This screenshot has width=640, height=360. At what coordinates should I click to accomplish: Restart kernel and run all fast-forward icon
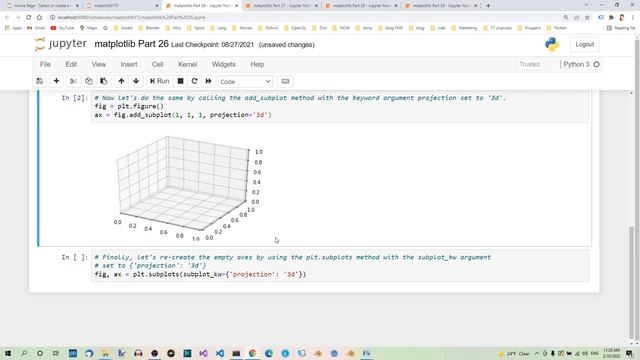pyautogui.click(x=209, y=81)
